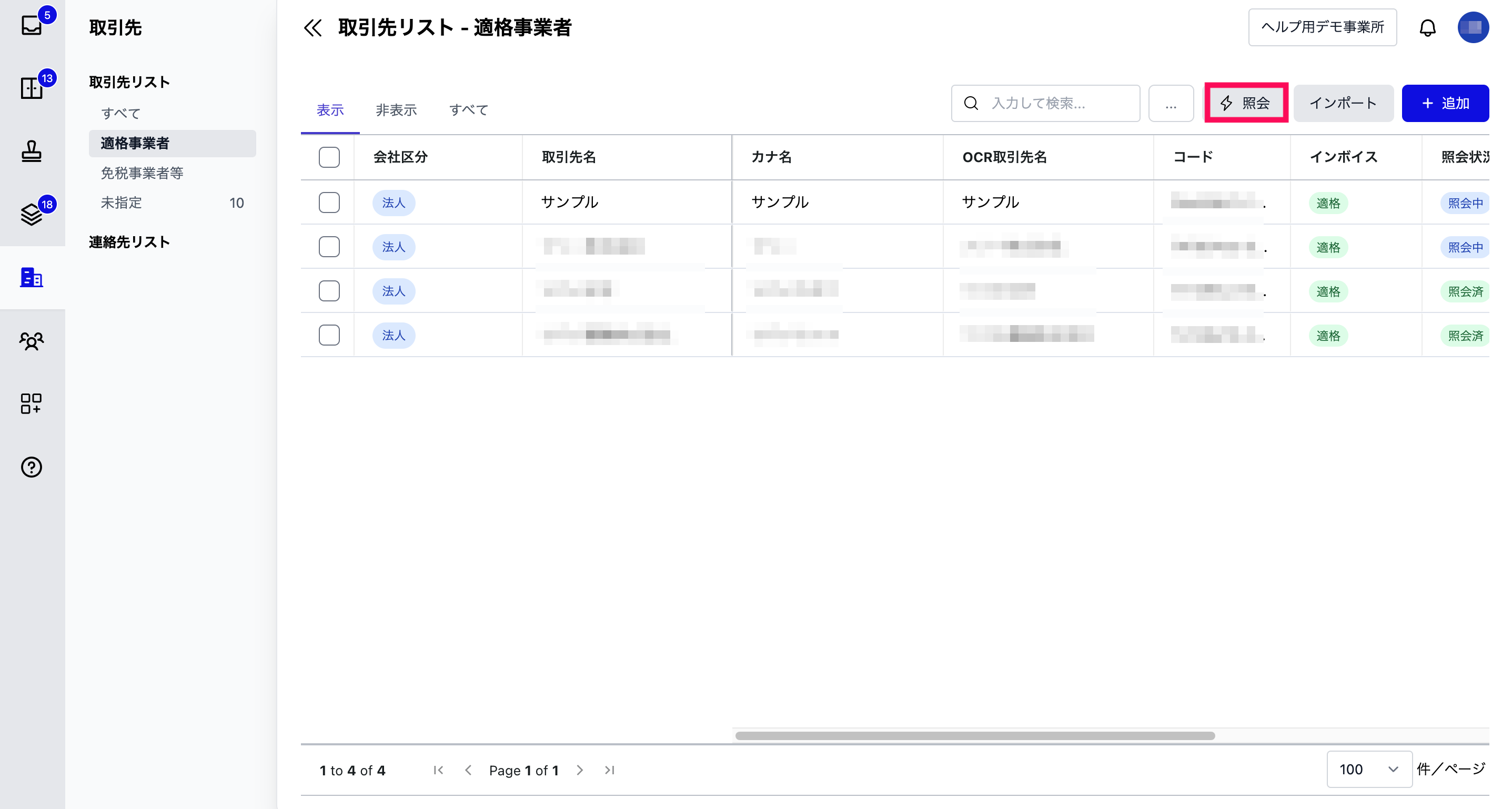Open 連絡先リスト section

pyautogui.click(x=130, y=242)
